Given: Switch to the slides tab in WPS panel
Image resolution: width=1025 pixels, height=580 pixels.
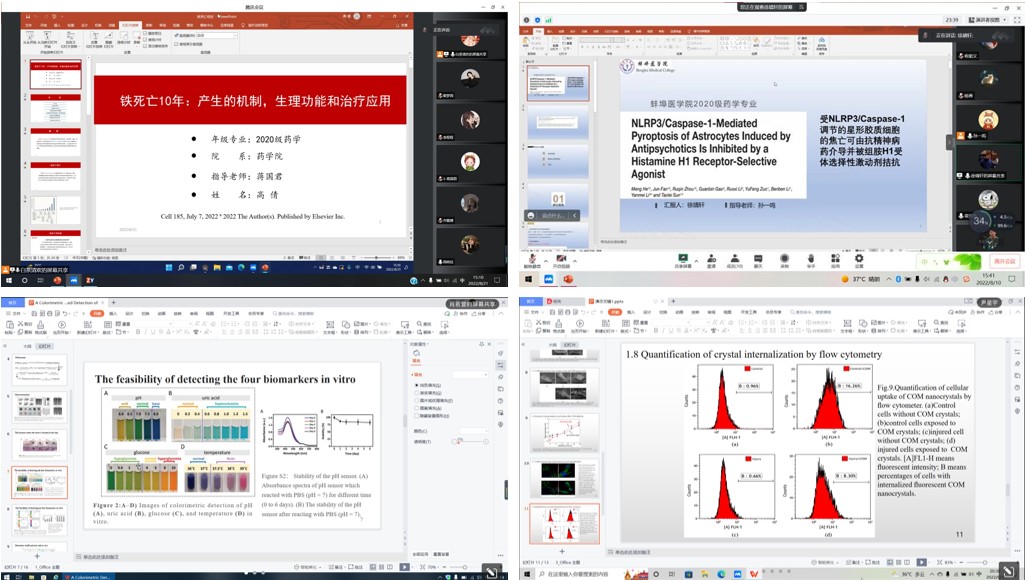Looking at the screenshot, I should [45, 346].
